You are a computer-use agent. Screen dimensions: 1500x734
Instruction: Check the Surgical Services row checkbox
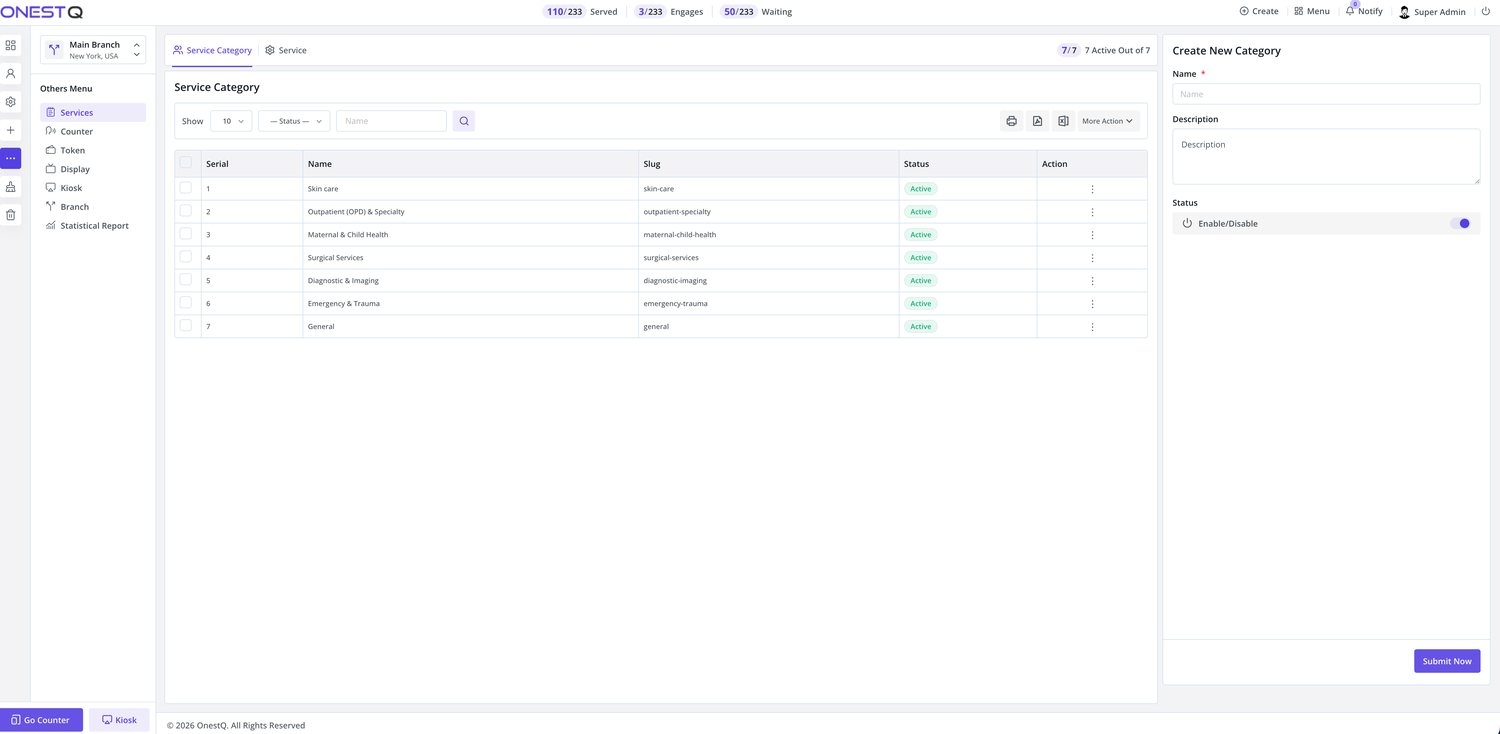pos(185,256)
